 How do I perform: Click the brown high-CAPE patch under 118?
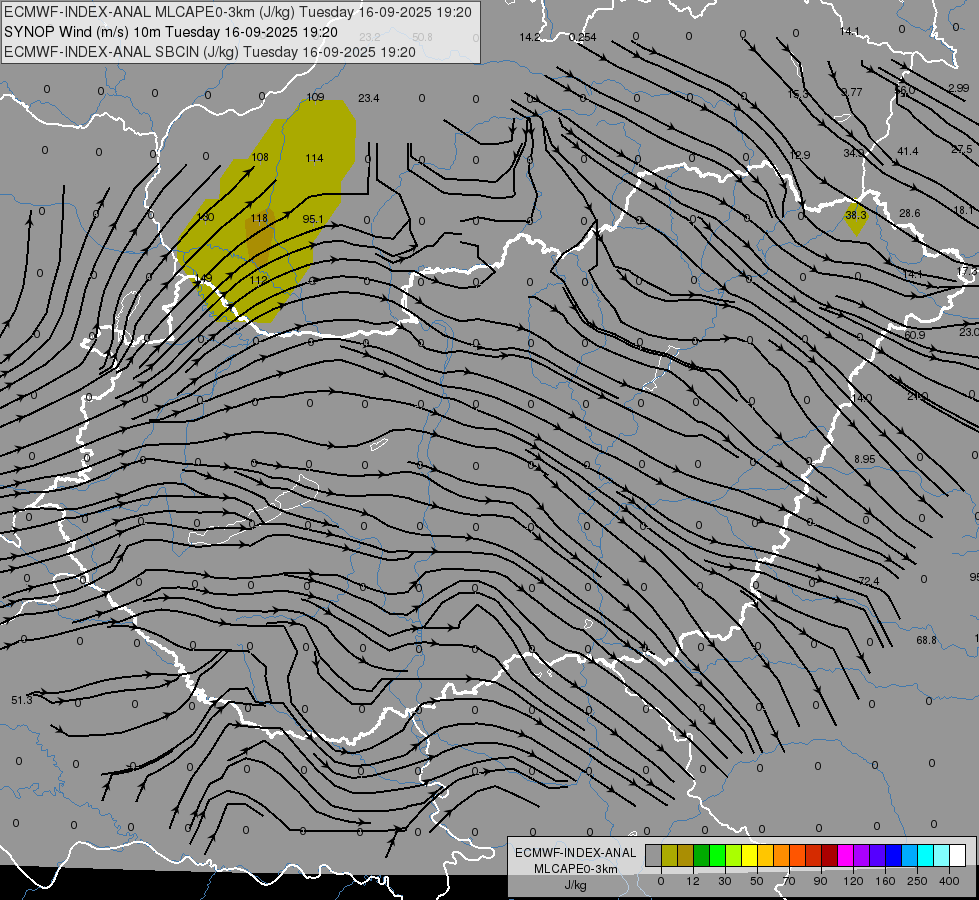coord(258,240)
